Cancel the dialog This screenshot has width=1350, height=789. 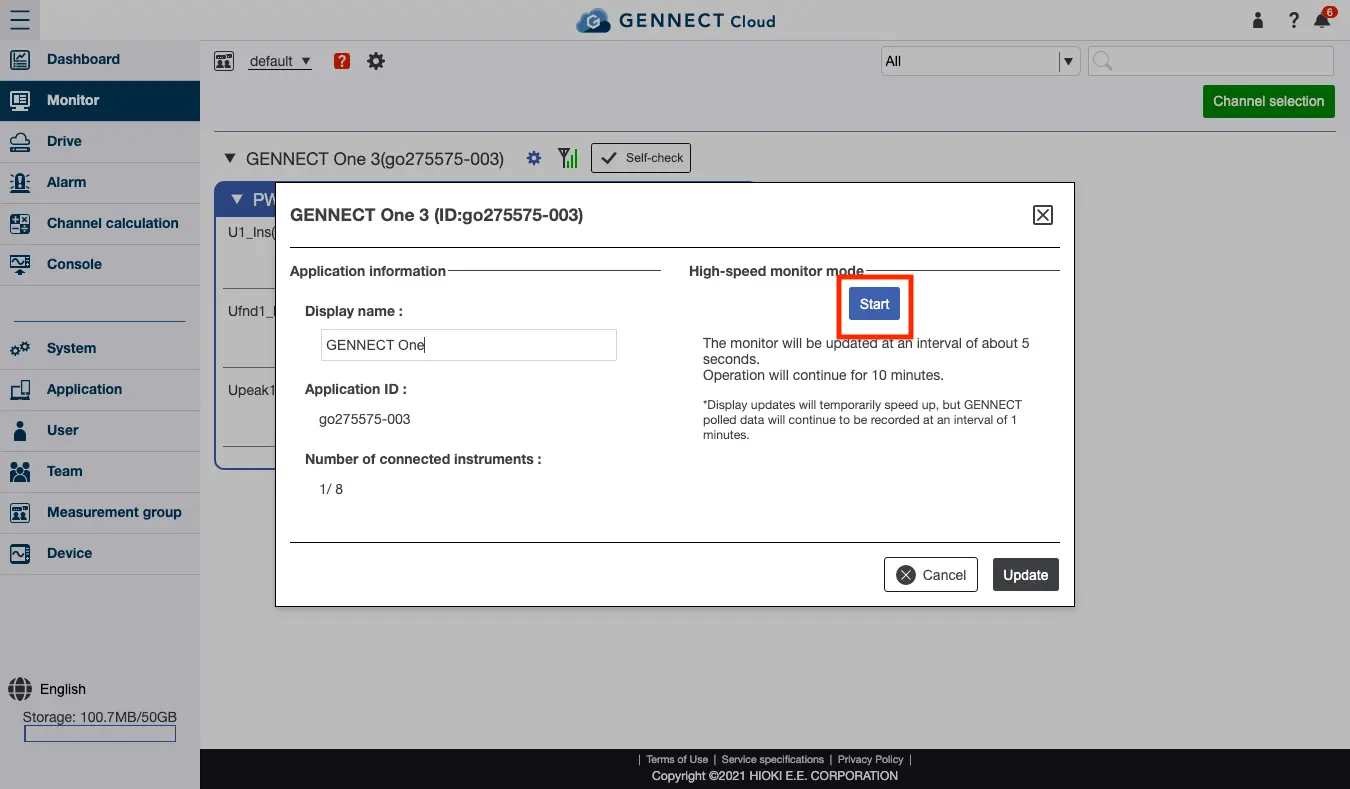click(931, 575)
